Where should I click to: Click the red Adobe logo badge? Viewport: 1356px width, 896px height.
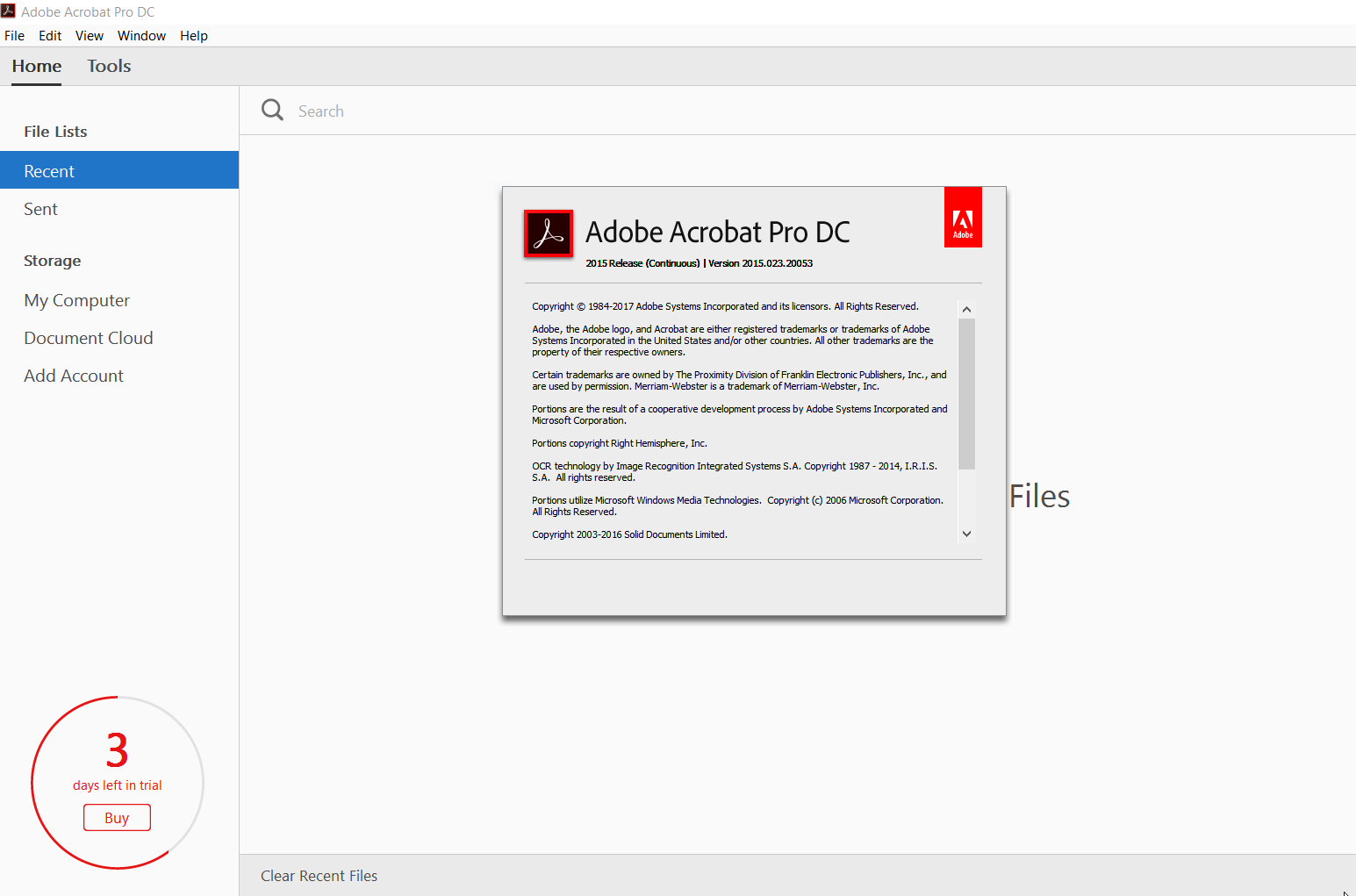pos(963,218)
